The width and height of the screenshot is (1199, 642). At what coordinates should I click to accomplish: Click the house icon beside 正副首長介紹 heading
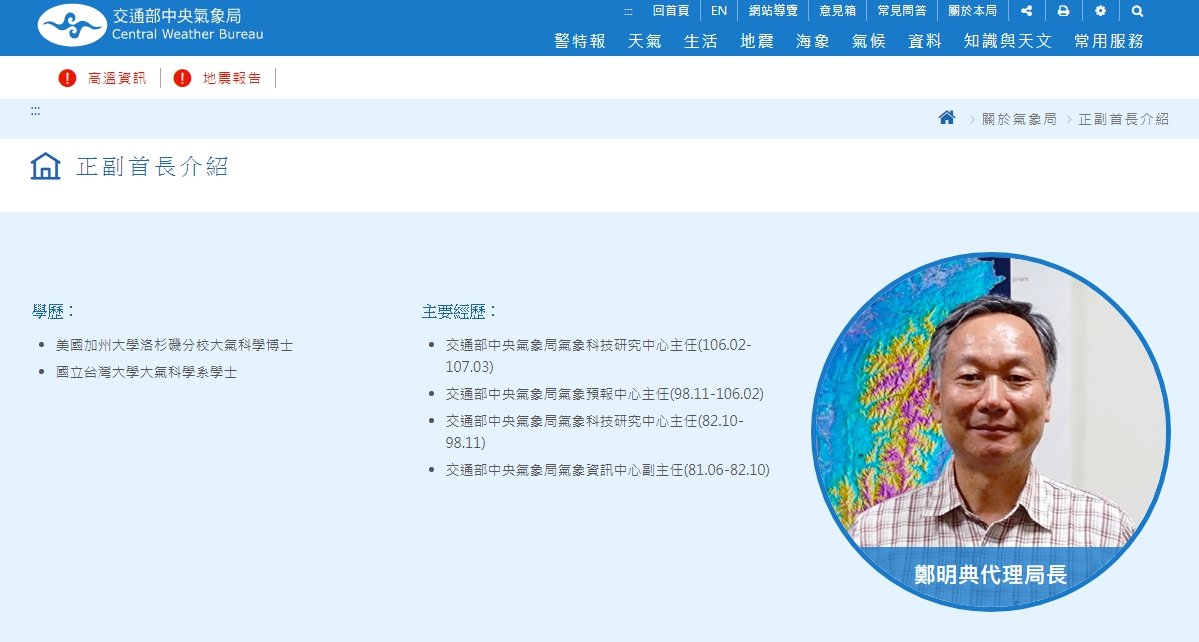pos(46,166)
